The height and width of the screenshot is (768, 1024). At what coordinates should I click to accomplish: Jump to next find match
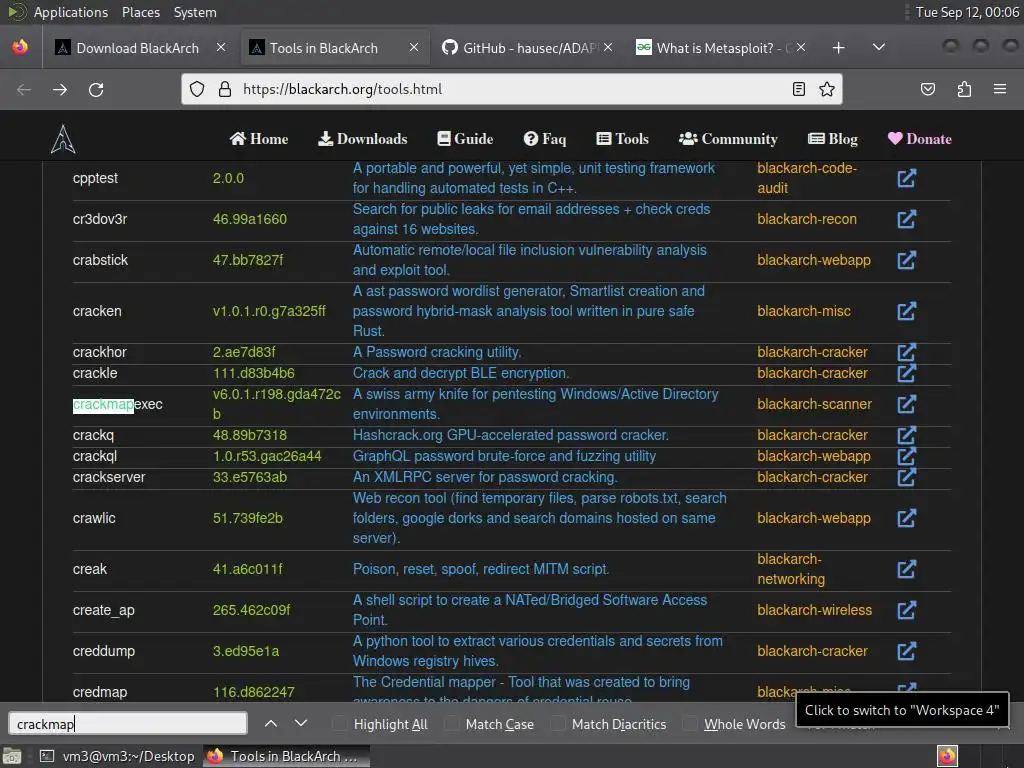300,724
